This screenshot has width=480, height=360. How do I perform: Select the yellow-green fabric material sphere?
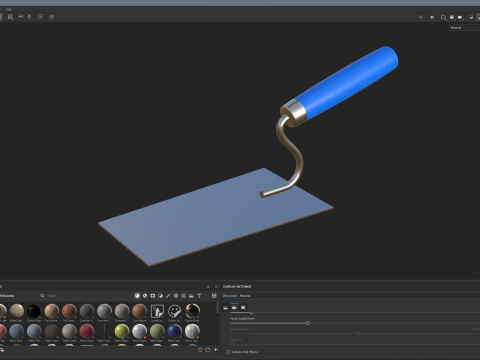pos(122,331)
